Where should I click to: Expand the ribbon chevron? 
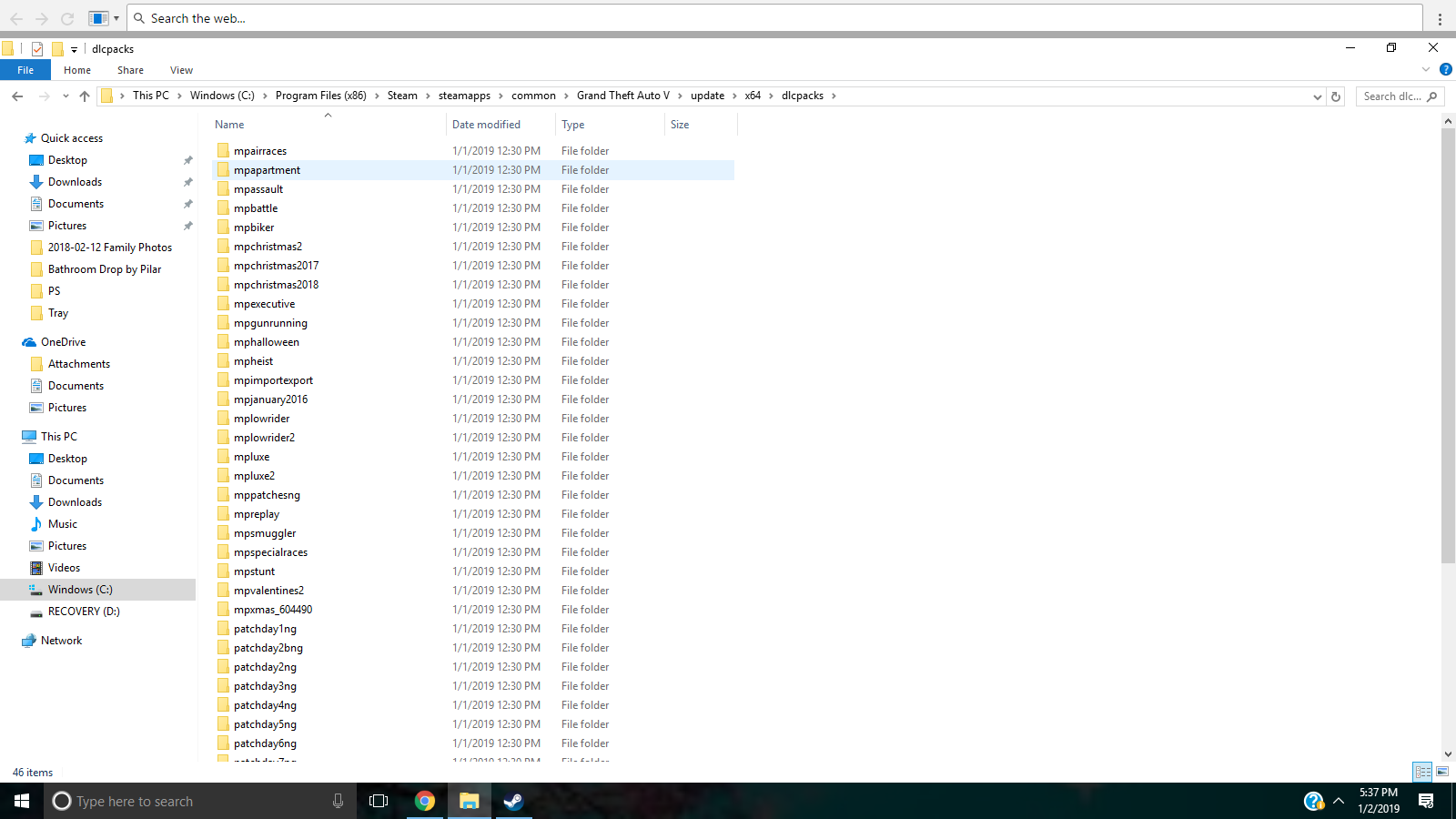tap(1426, 69)
